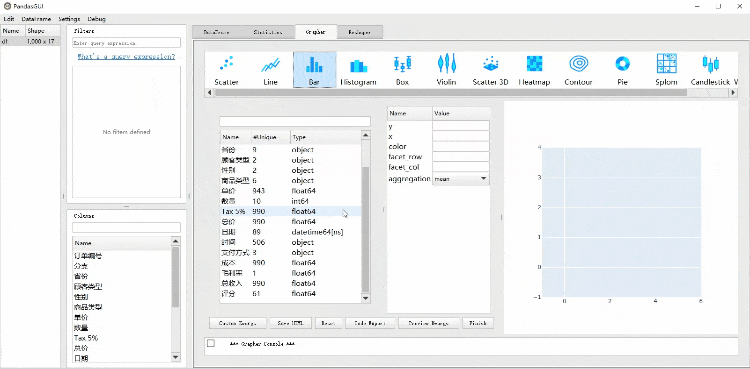
Task: Click the Custom Kwargs button
Action: (x=238, y=323)
